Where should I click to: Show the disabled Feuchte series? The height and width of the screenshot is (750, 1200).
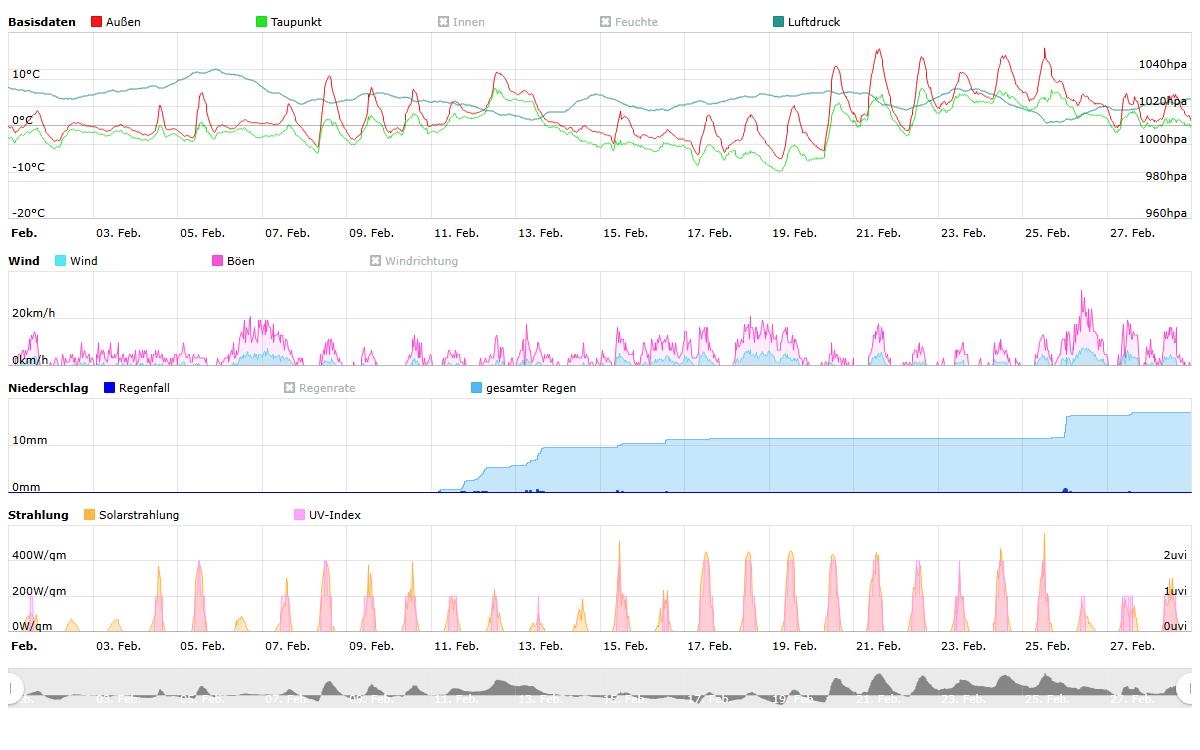click(x=629, y=22)
